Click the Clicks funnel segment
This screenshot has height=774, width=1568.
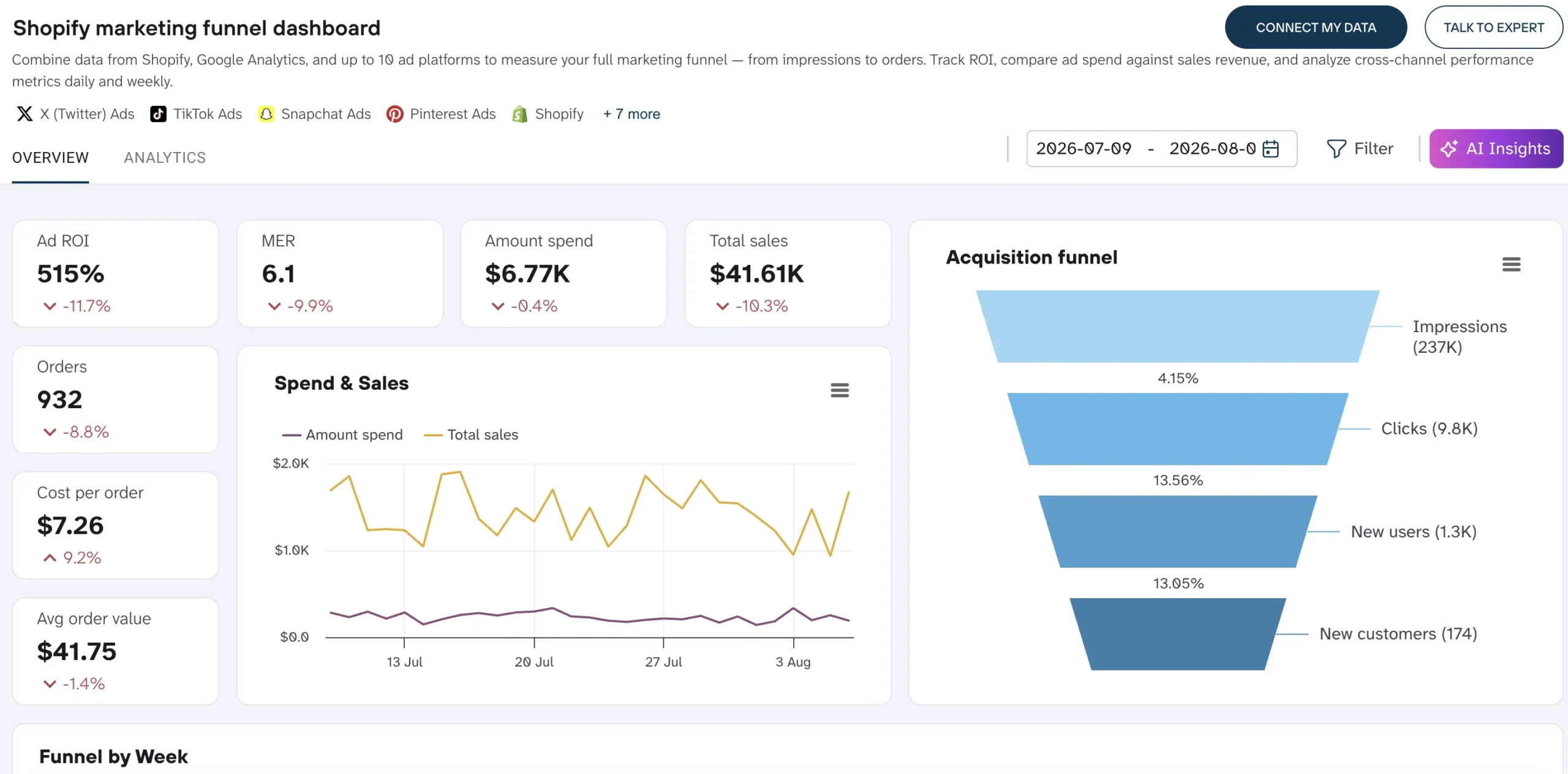pos(1178,429)
